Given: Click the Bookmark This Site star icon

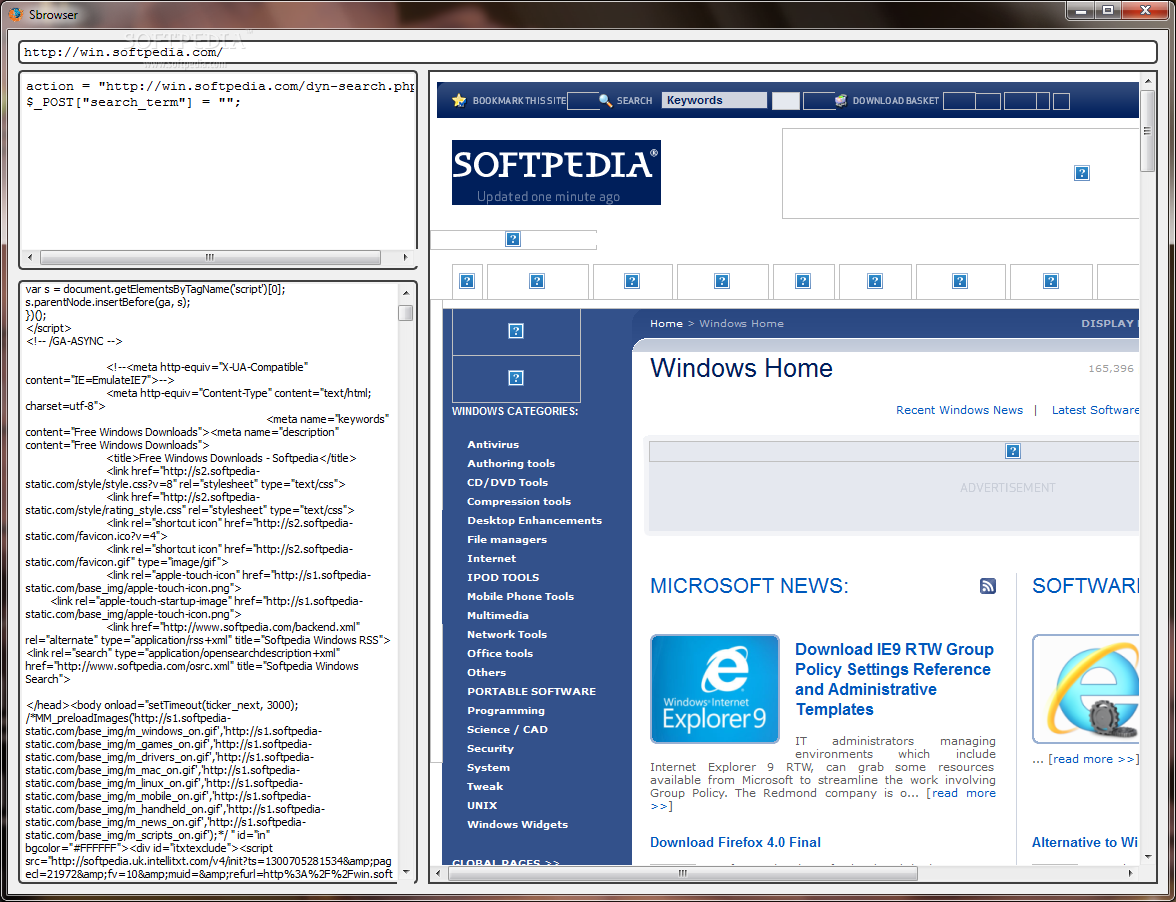Looking at the screenshot, I should pos(459,100).
